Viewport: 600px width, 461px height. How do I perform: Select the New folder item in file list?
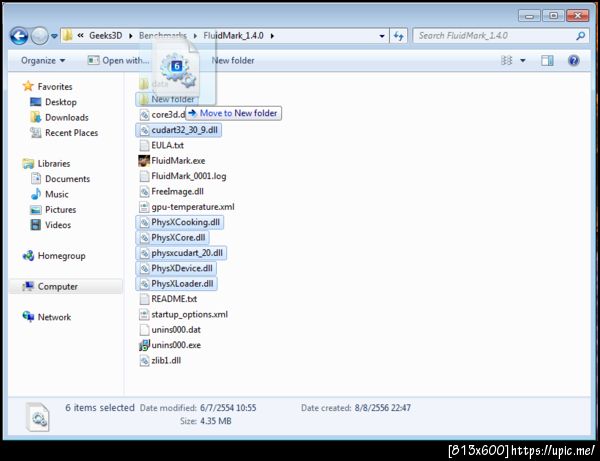coord(167,99)
